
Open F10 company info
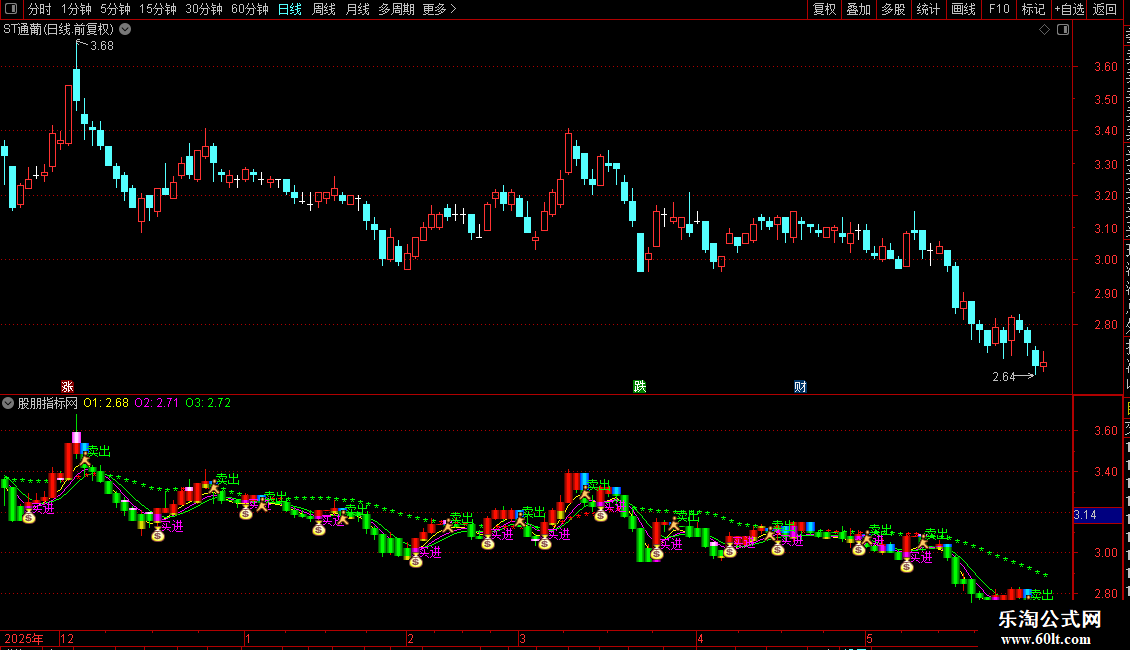(x=999, y=9)
